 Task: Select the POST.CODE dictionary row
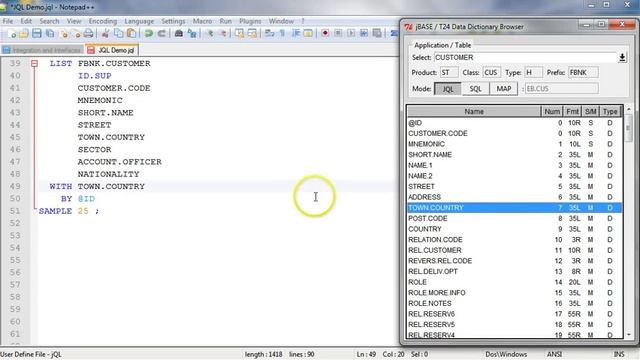(x=515, y=218)
